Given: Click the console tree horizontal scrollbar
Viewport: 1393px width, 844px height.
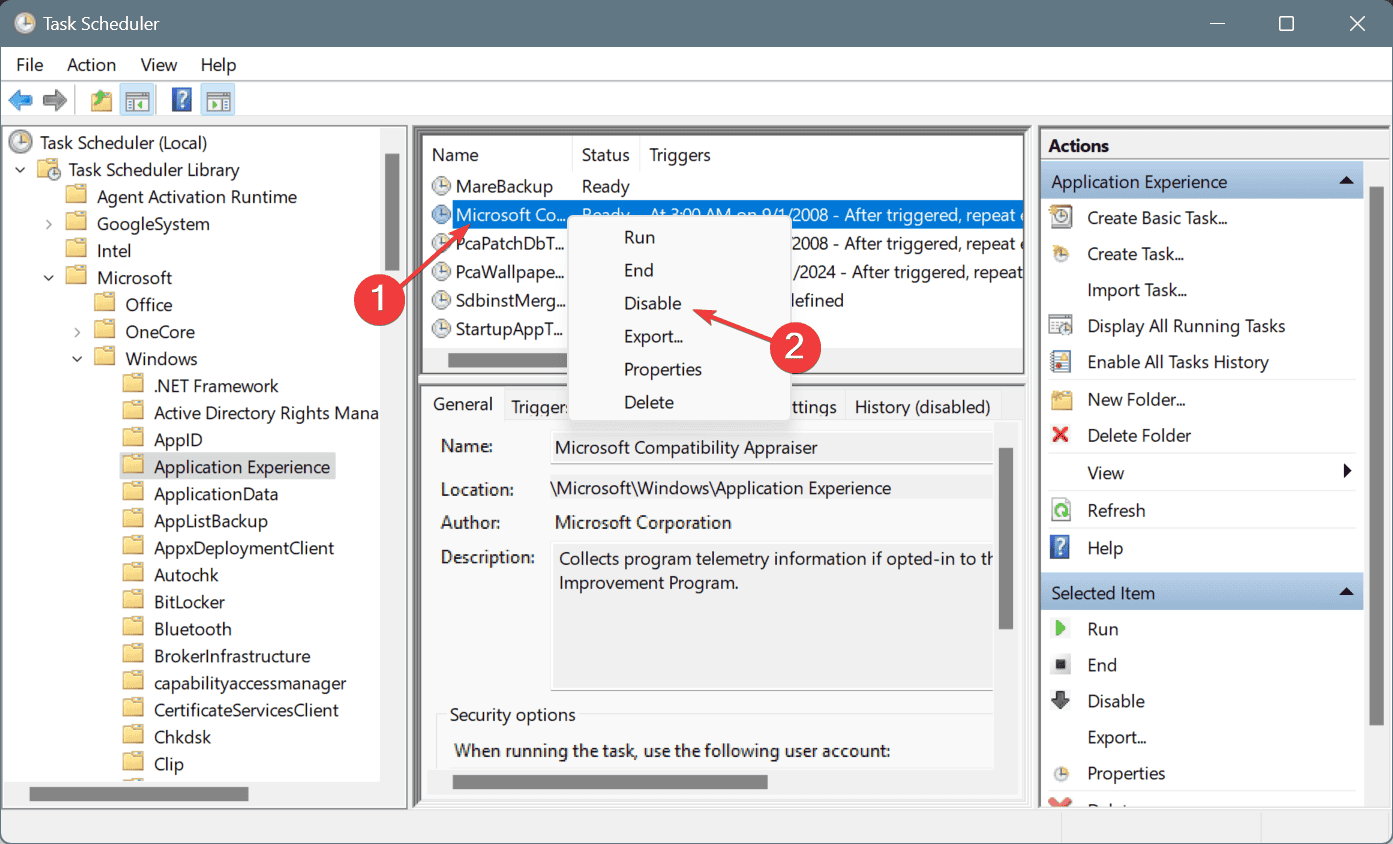Looking at the screenshot, I should coord(139,794).
